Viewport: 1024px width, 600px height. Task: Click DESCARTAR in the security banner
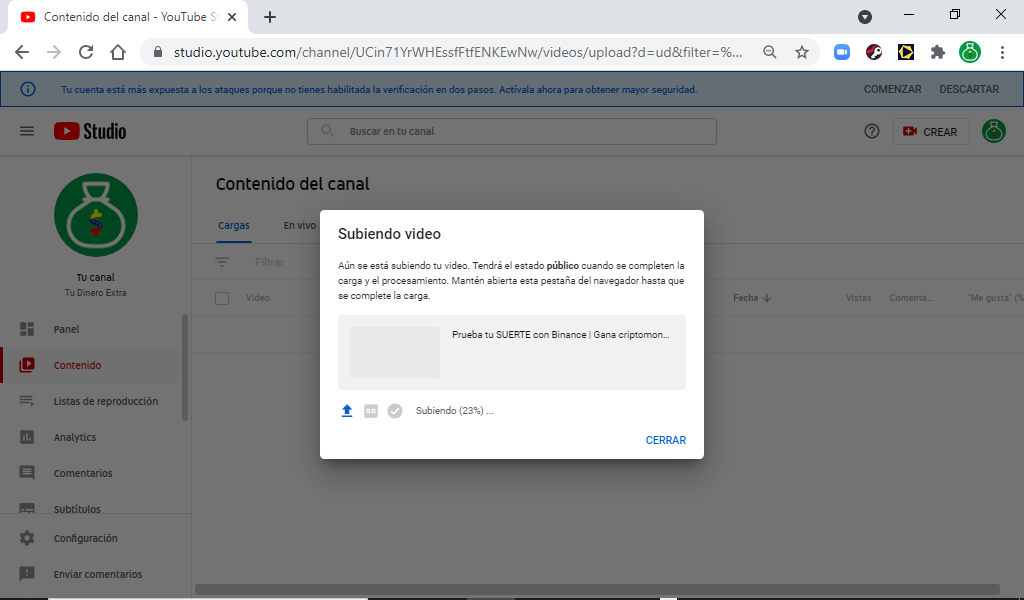click(x=969, y=89)
